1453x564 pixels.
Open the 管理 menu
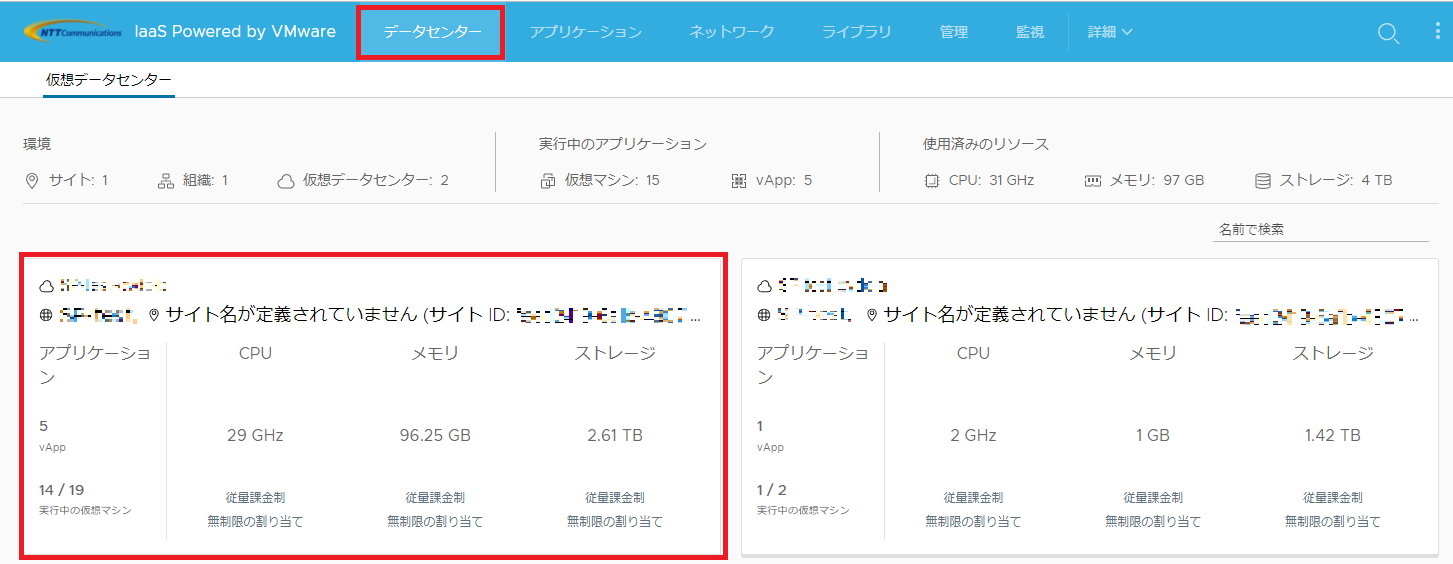pos(954,32)
